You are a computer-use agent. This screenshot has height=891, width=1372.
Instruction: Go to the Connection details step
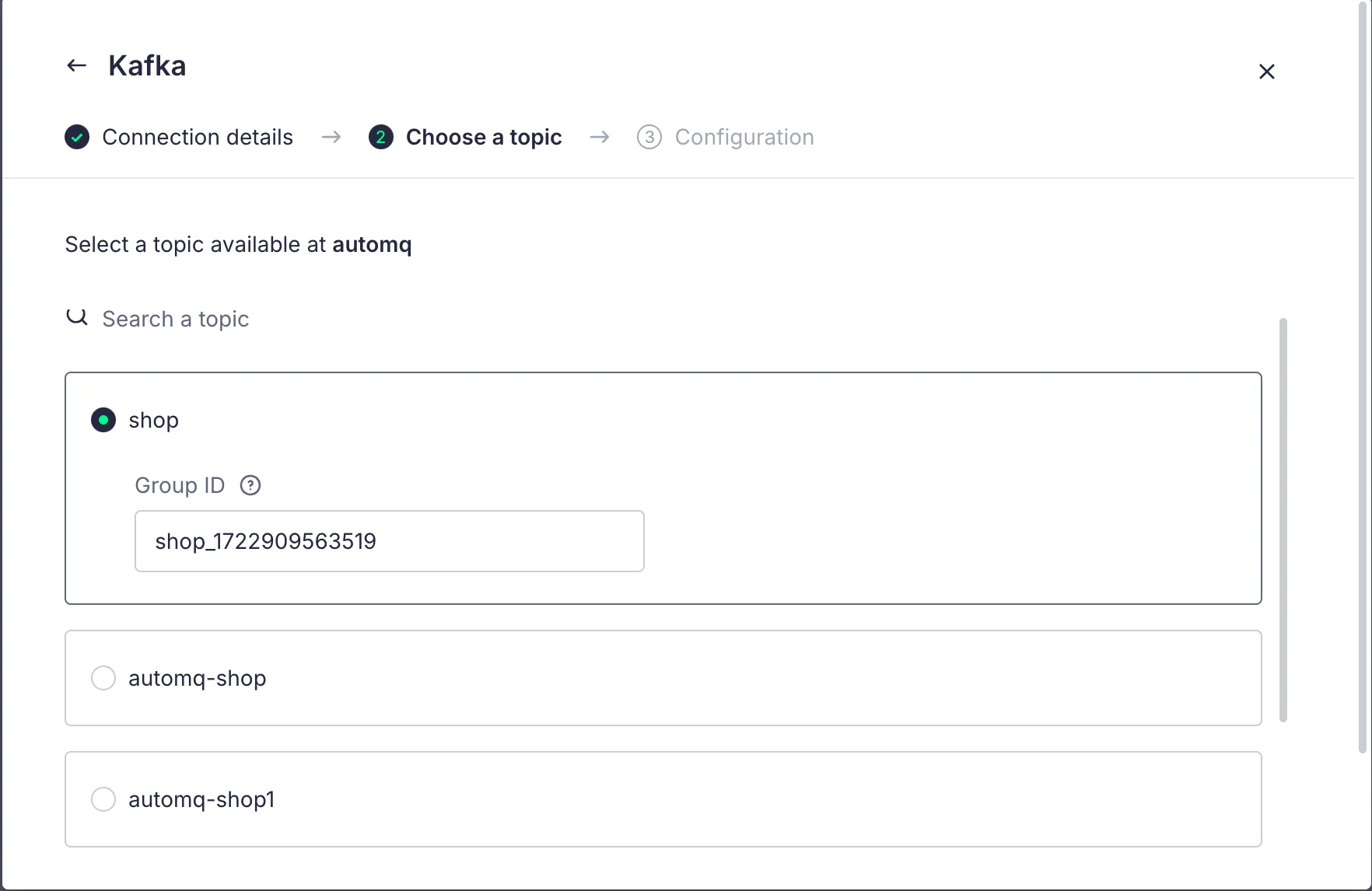pos(198,138)
